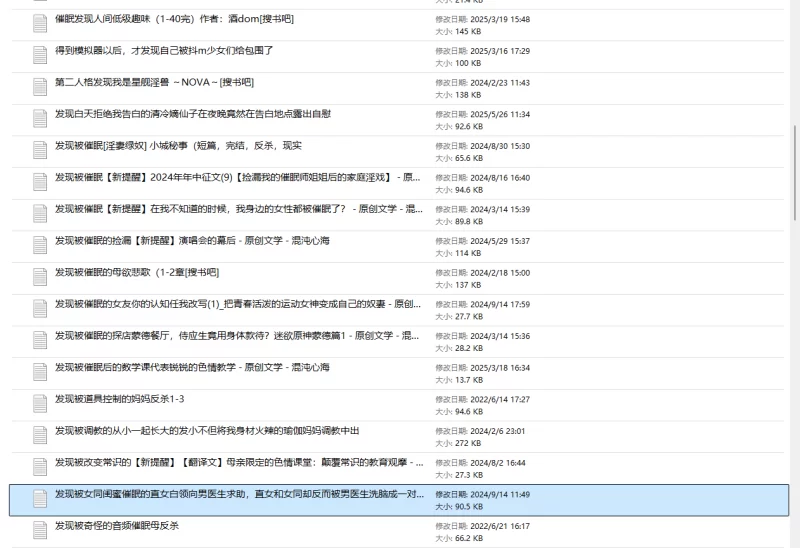This screenshot has width=800, height=548.
Task: Click the file icon of the 100 KB file
Action: [x=40, y=56]
